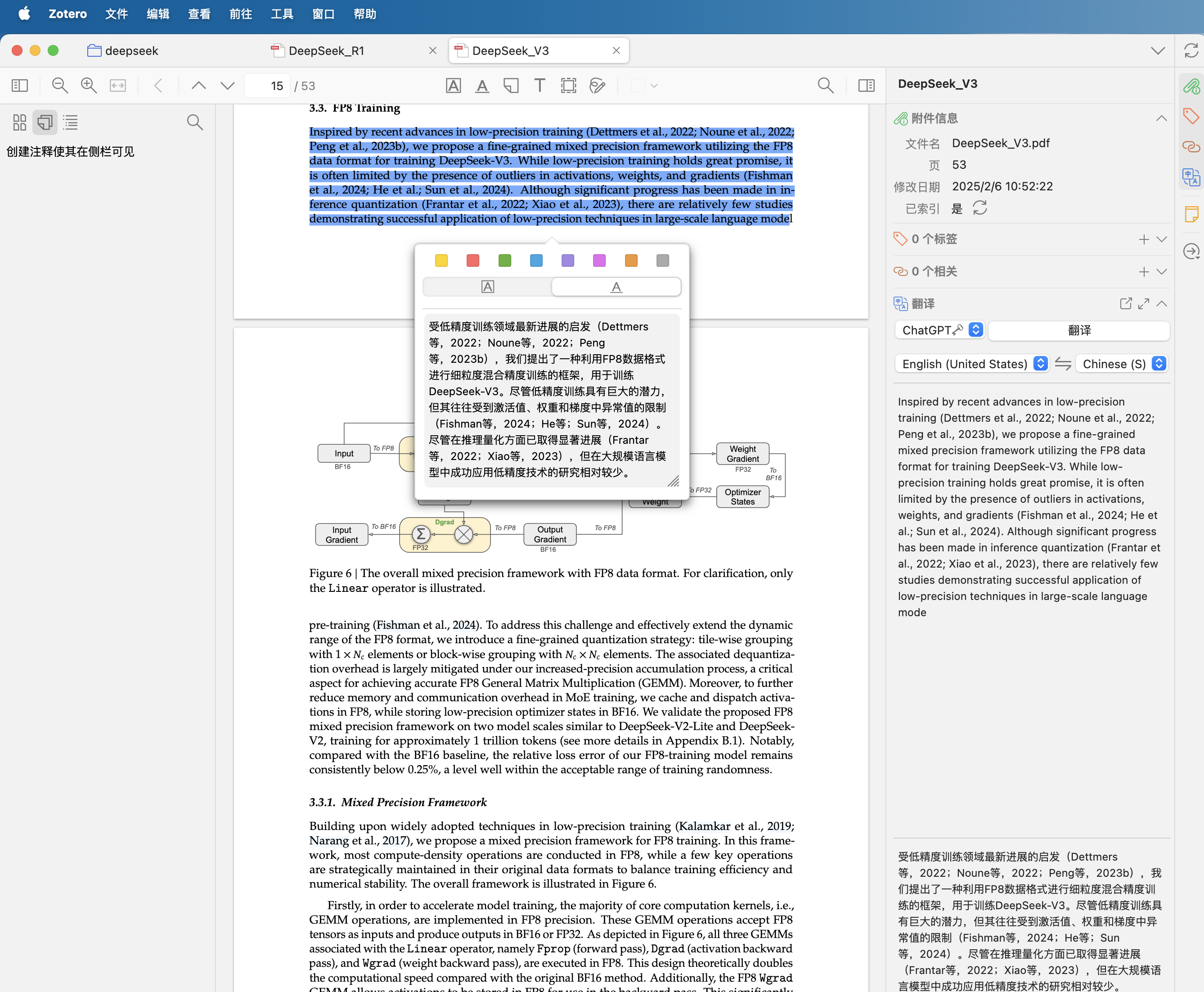Screen dimensions: 1204x992
Task: Pick the red highlight color
Action: tap(473, 261)
